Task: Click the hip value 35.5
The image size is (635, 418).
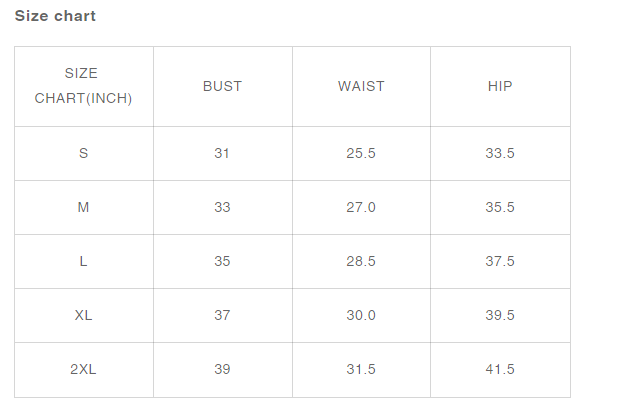Action: click(x=500, y=207)
